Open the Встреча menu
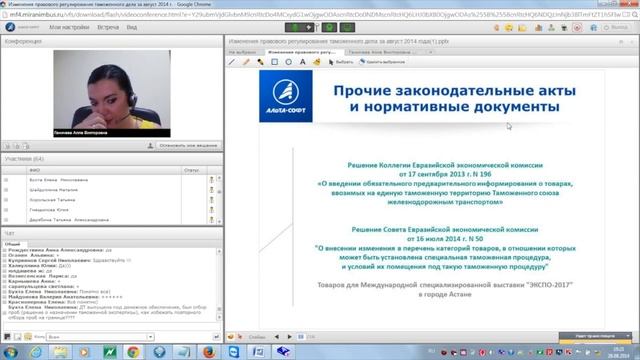Image resolution: width=640 pixels, height=360 pixels. (x=108, y=27)
